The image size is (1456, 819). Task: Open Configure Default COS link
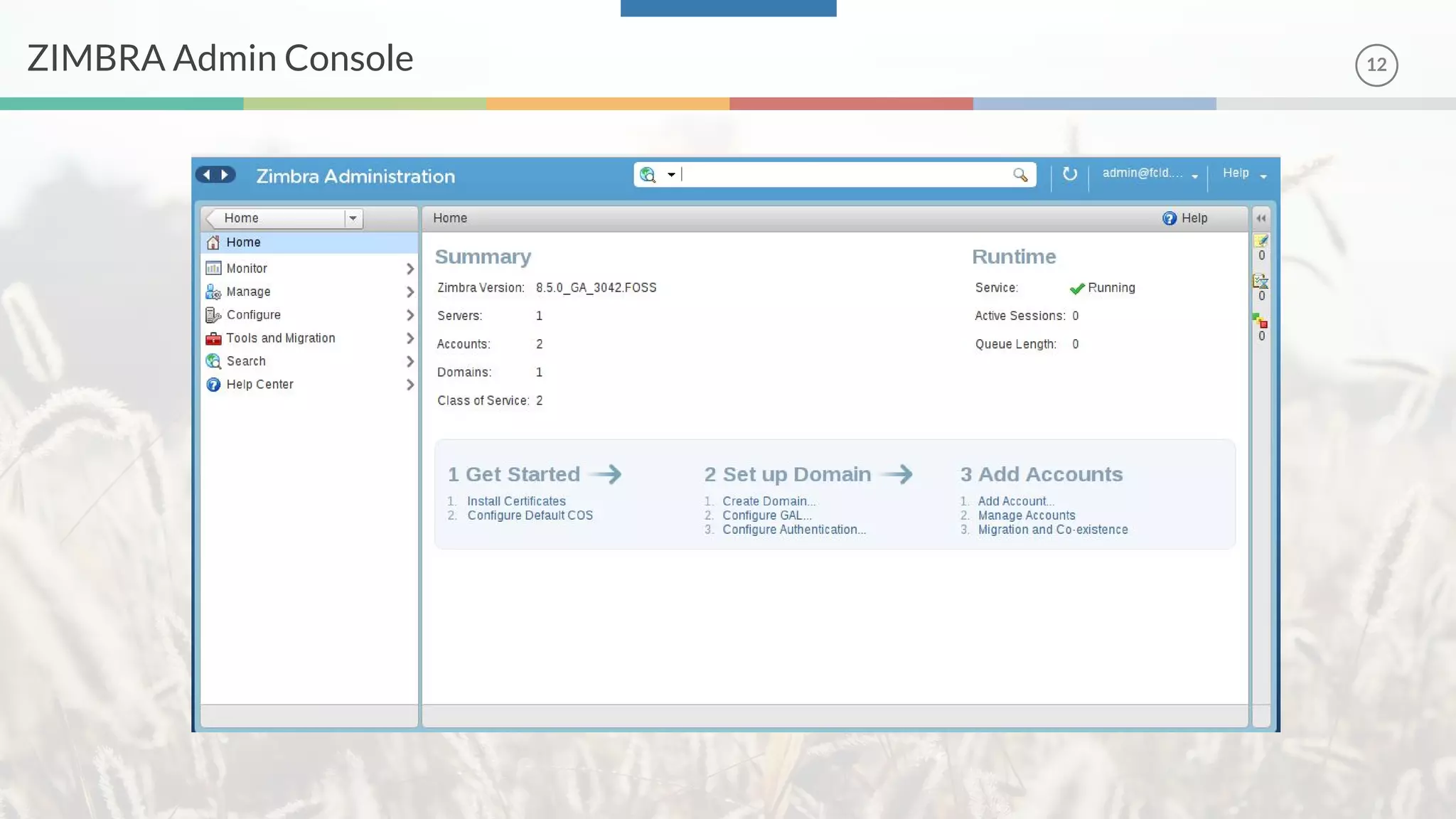coord(530,515)
